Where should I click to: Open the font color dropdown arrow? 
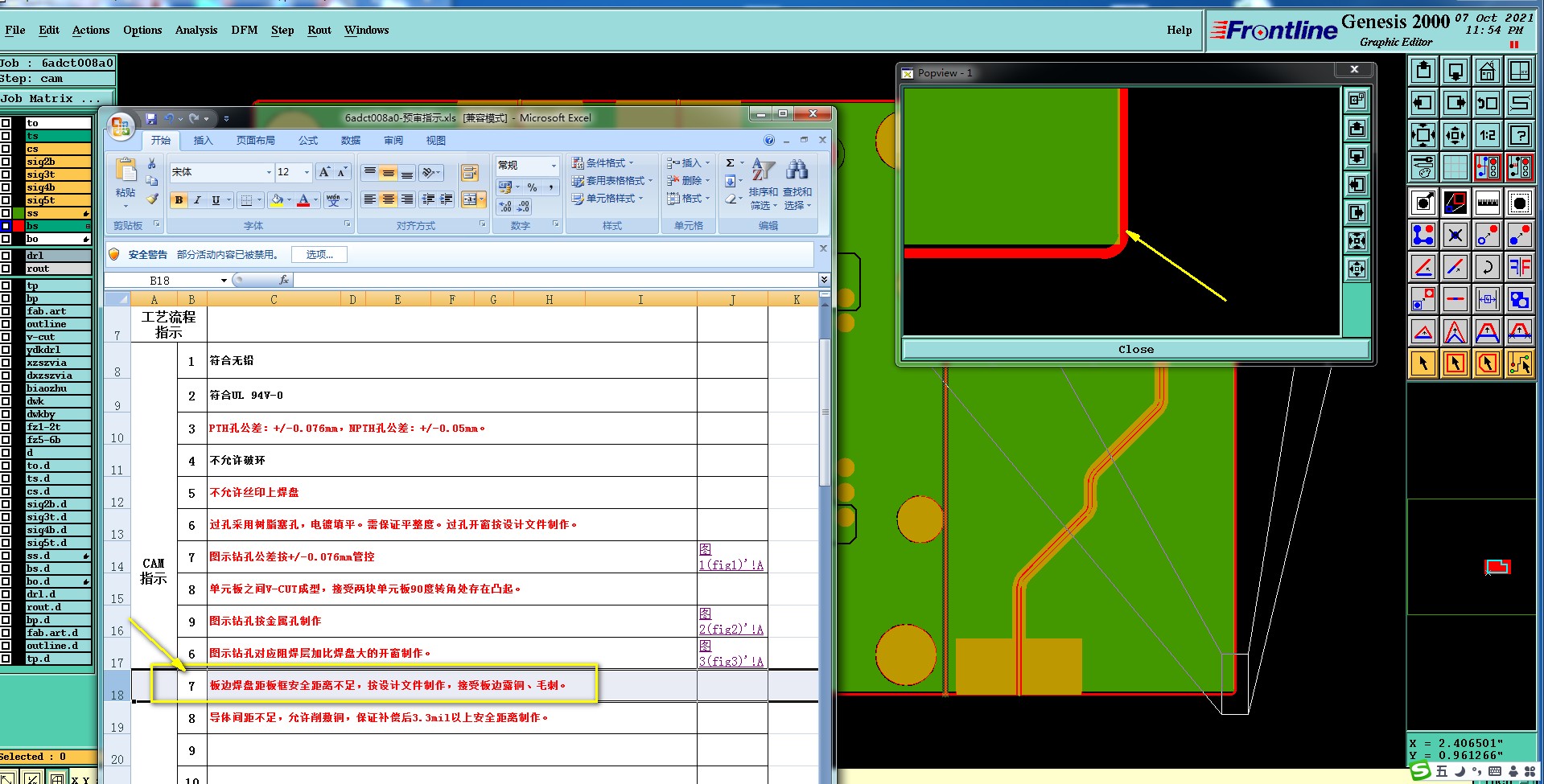(x=315, y=200)
